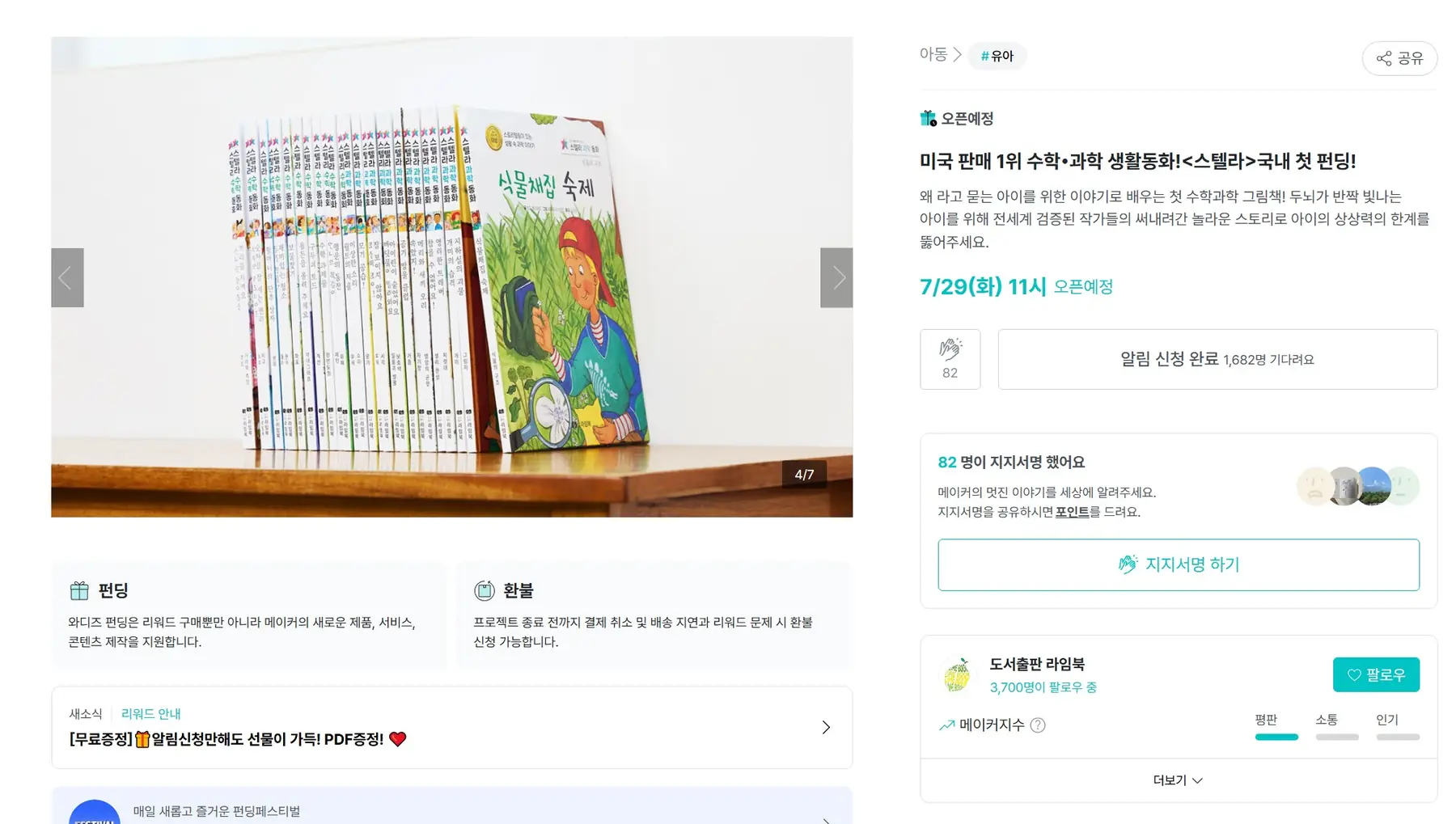Click the gift box icon next to 펀딩
The width and height of the screenshot is (1456, 824).
coord(79,590)
